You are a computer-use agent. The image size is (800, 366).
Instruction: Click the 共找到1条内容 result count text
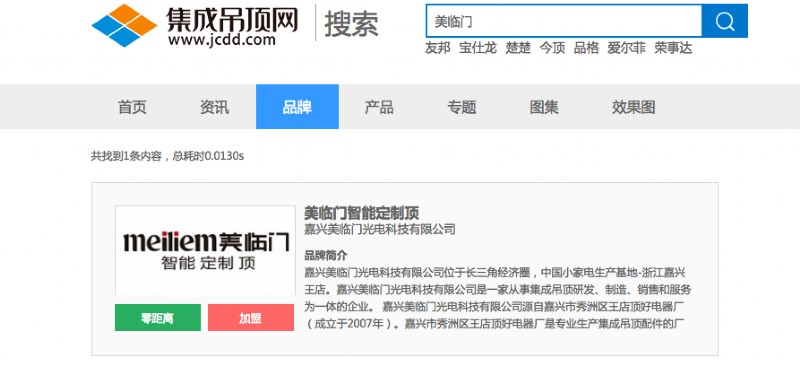126,156
